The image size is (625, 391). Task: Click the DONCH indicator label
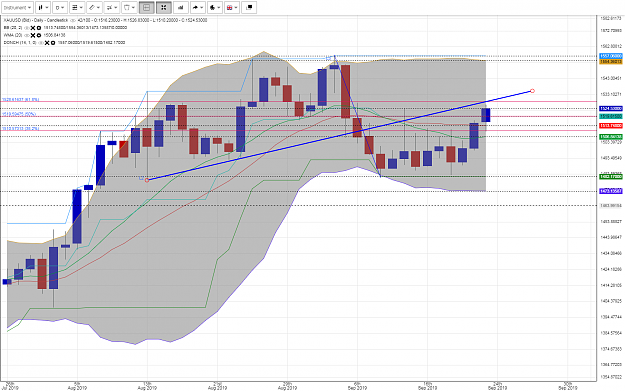tap(20, 42)
